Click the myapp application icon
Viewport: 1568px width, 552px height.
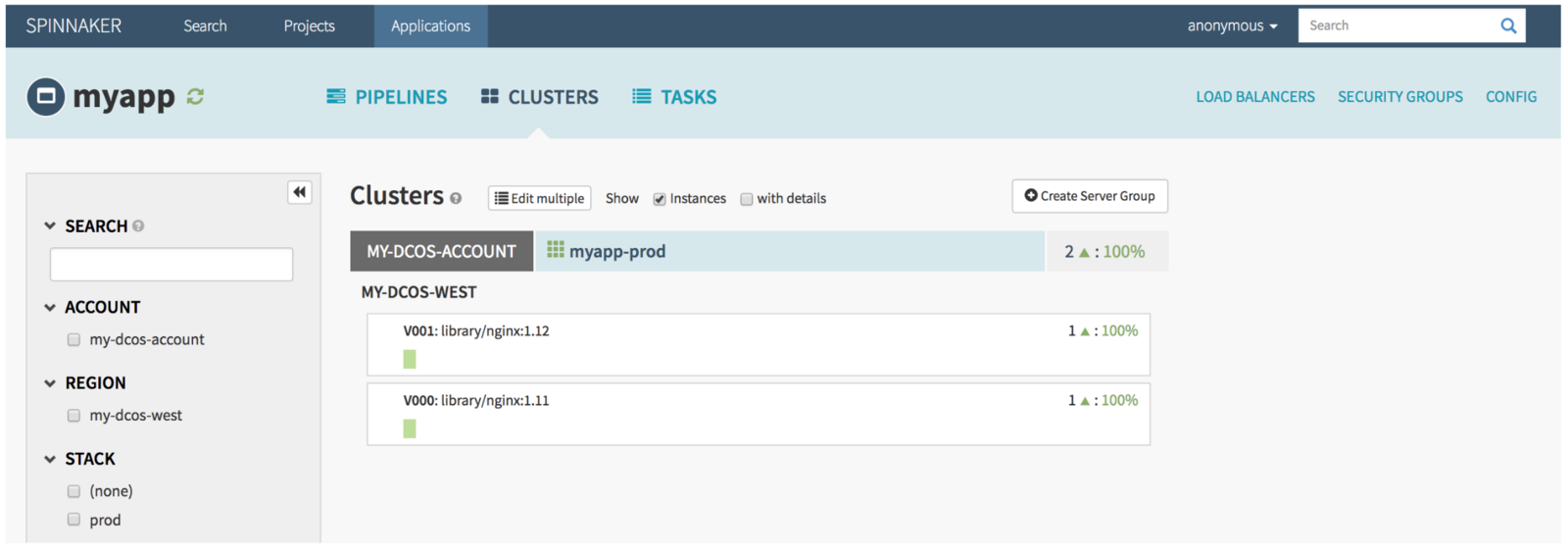point(46,96)
